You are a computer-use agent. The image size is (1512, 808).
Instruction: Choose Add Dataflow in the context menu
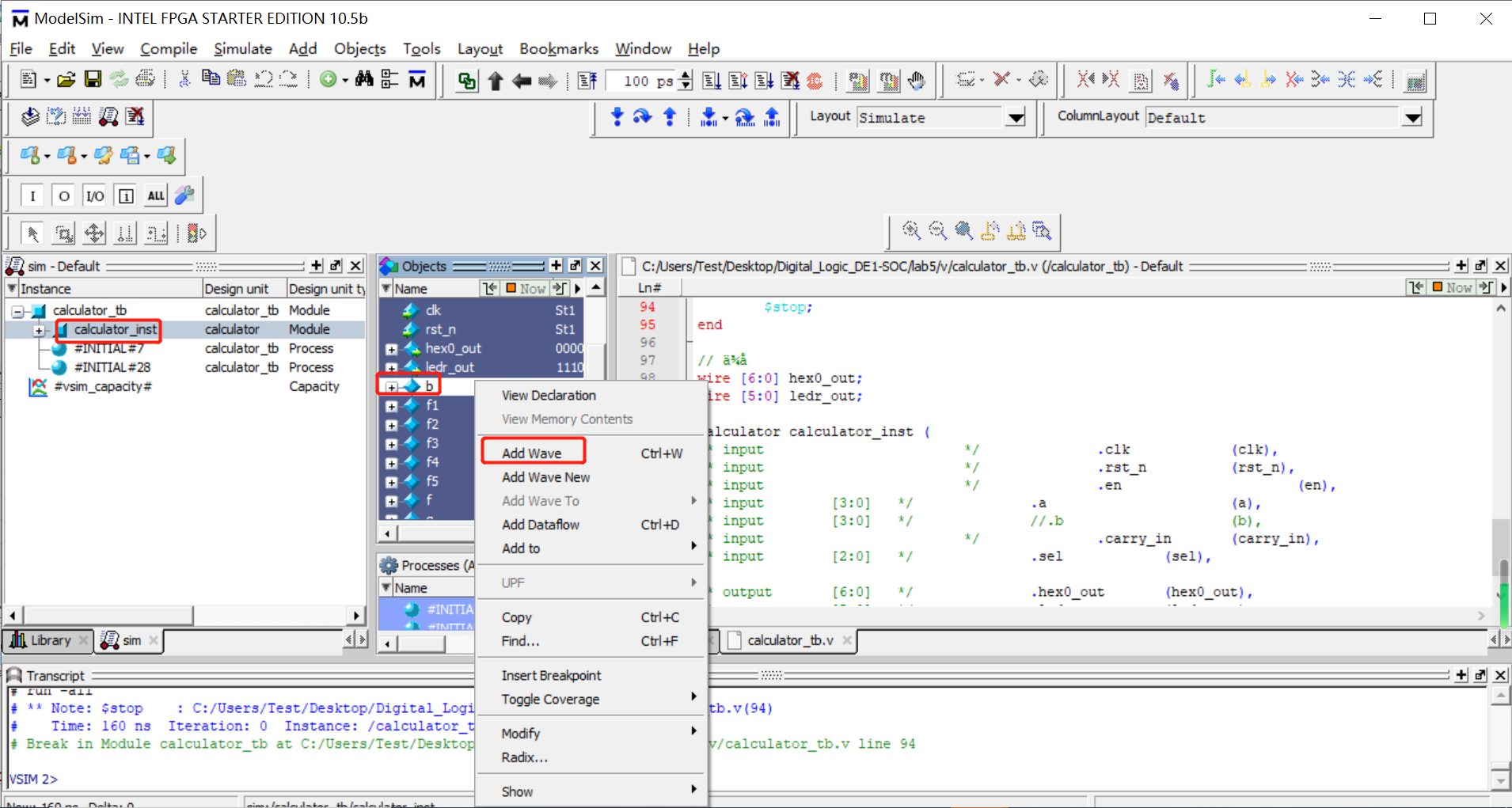[x=591, y=525]
